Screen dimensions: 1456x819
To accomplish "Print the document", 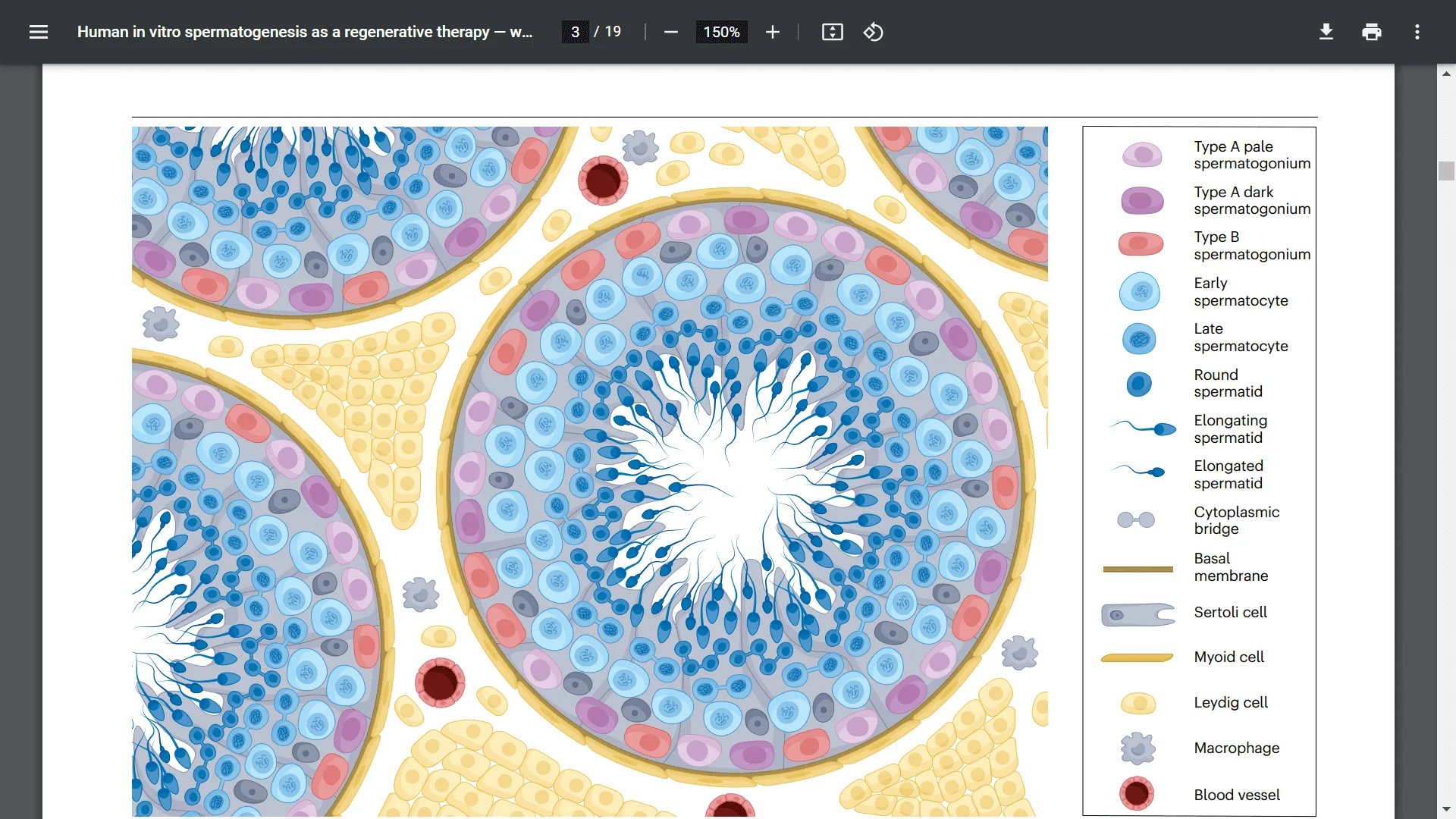I will point(1372,32).
